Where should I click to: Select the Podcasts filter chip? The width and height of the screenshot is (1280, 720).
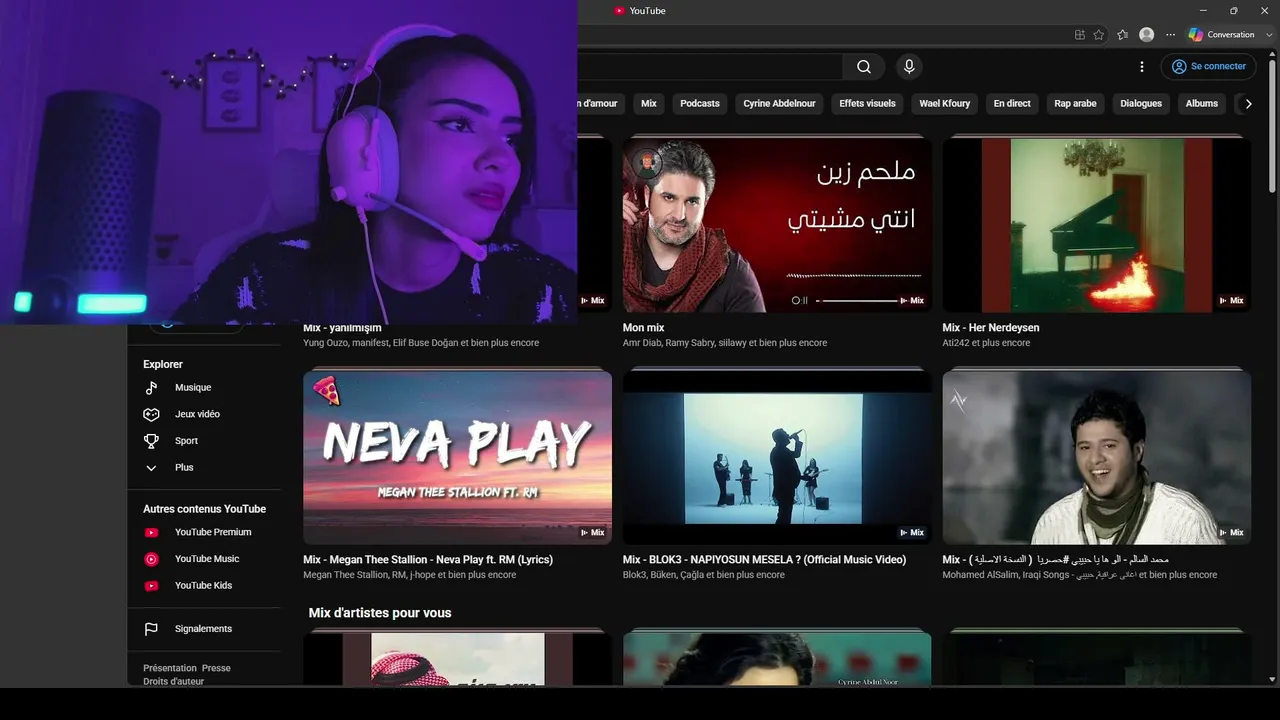[x=700, y=104]
